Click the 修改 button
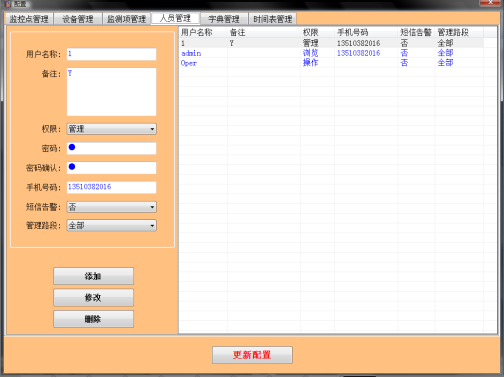This screenshot has width=504, height=378. pos(94,297)
